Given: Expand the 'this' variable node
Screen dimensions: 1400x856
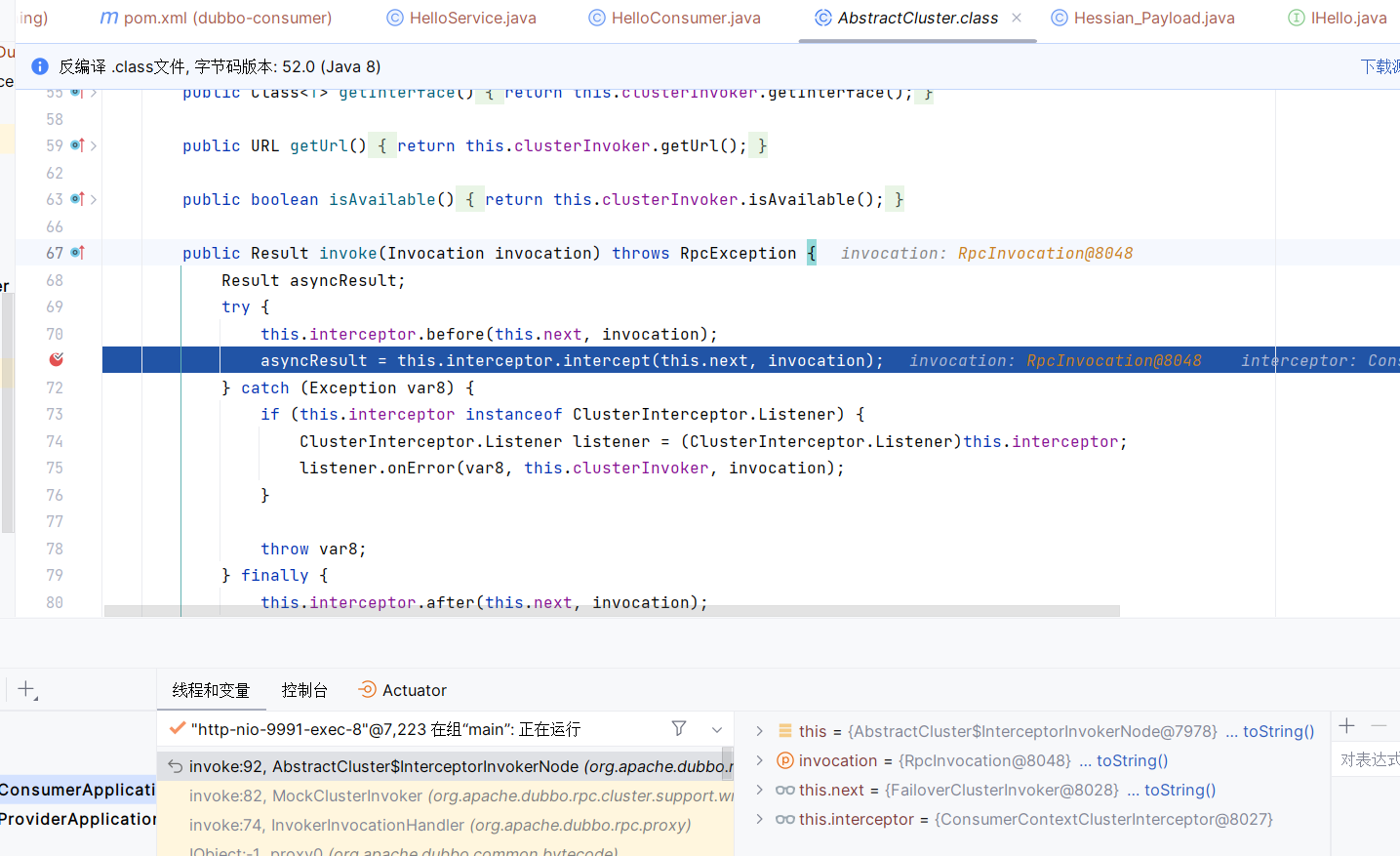Looking at the screenshot, I should 759,731.
